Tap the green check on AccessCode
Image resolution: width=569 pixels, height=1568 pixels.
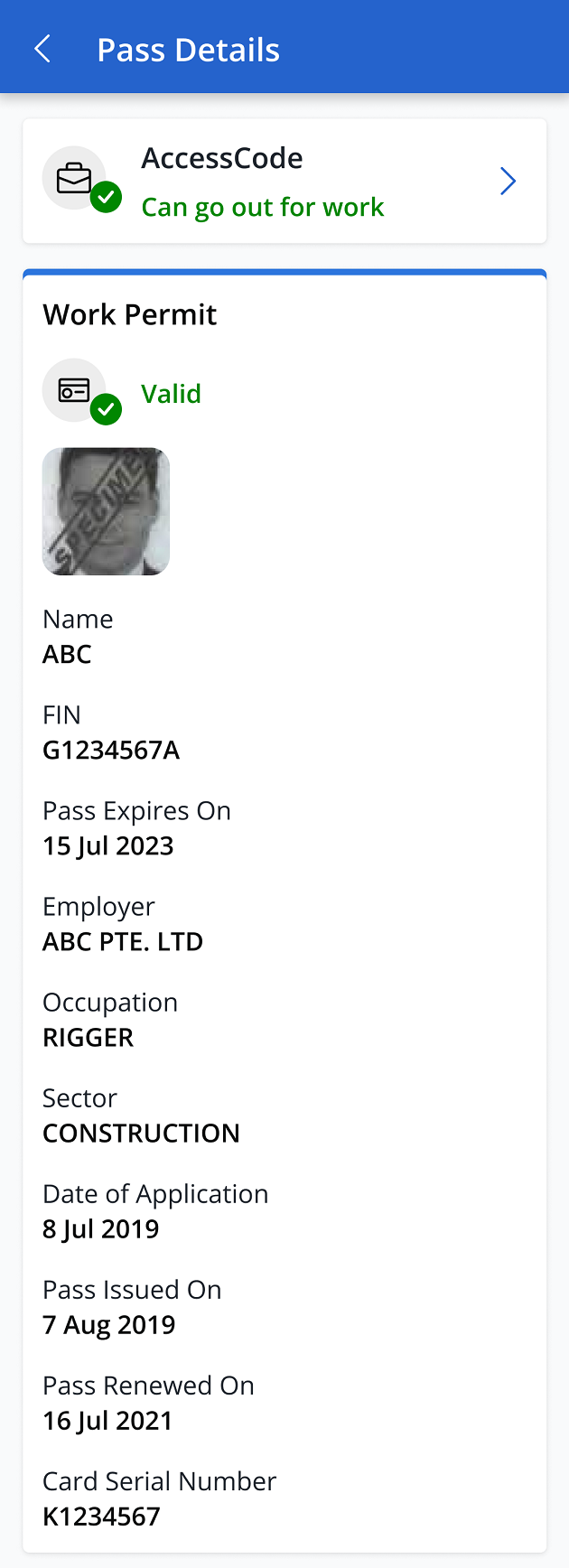coord(106,196)
